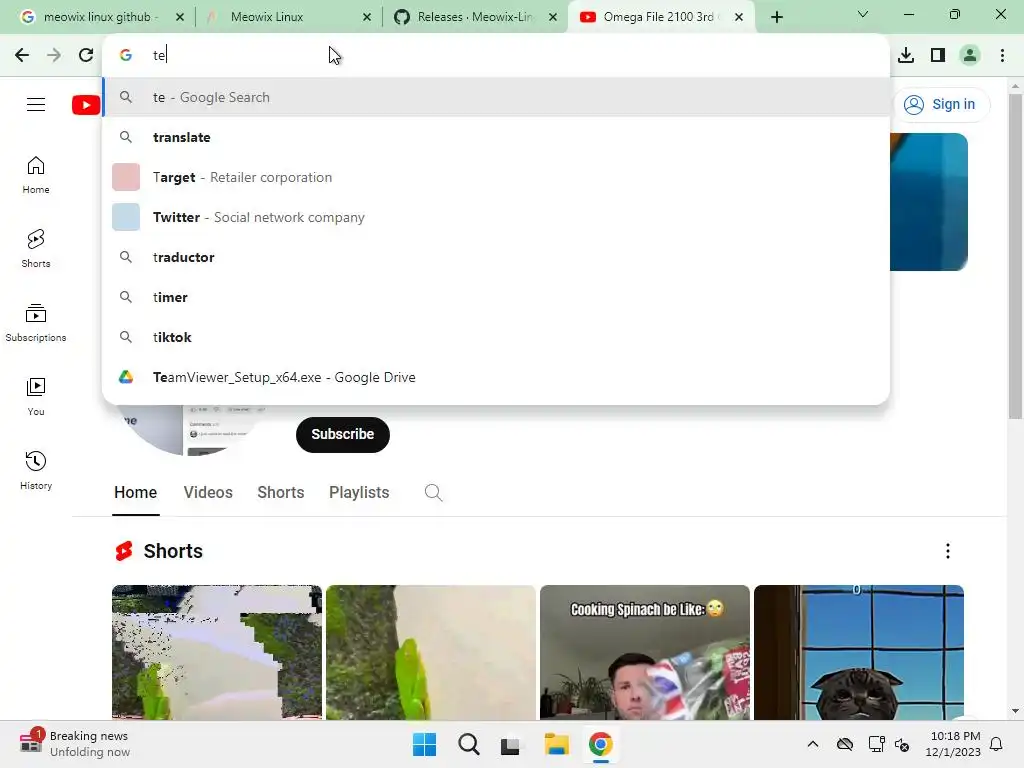Click Chrome icon on taskbar
The width and height of the screenshot is (1024, 768).
(x=600, y=744)
